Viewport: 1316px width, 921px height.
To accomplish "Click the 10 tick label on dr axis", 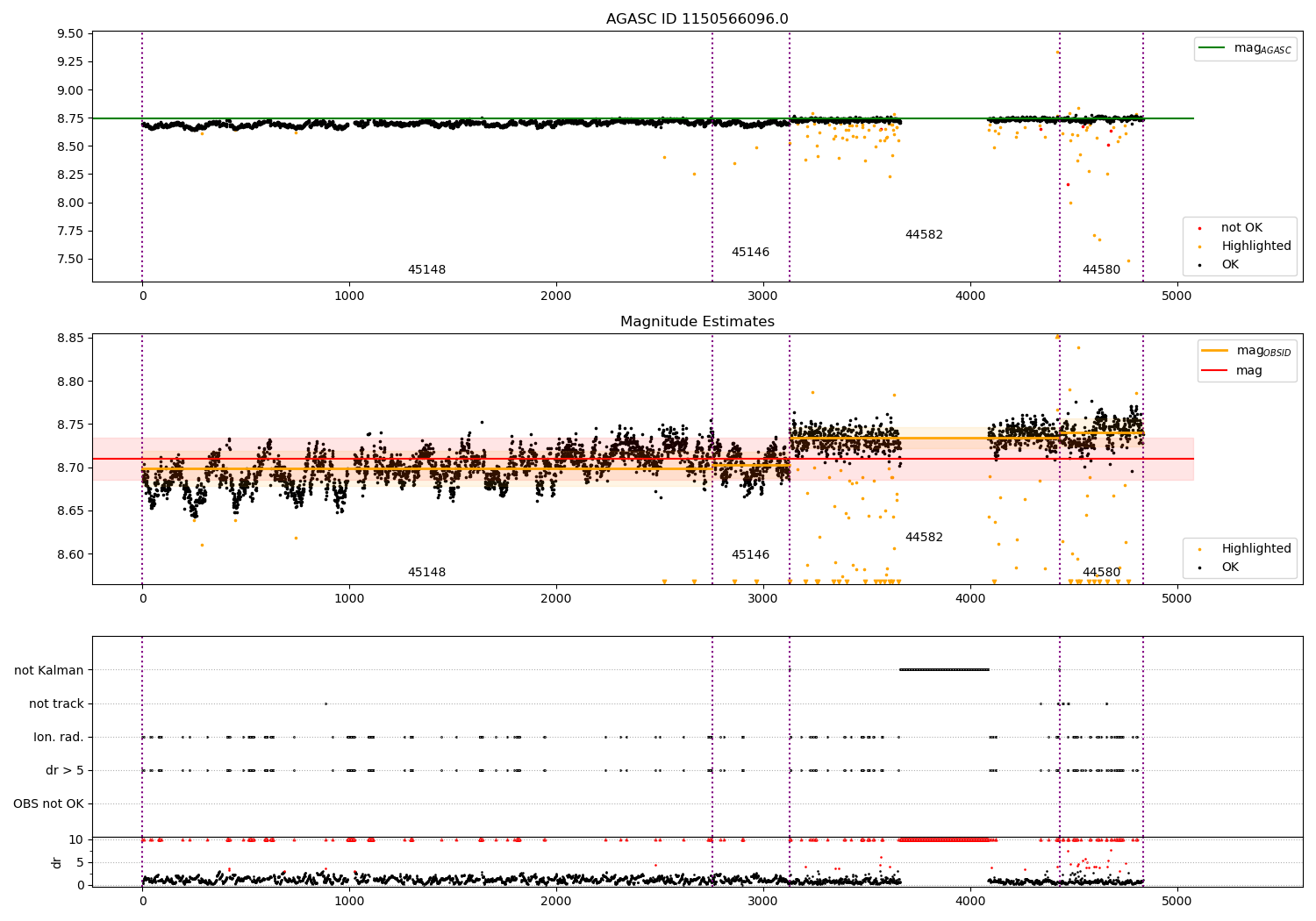I will (76, 840).
